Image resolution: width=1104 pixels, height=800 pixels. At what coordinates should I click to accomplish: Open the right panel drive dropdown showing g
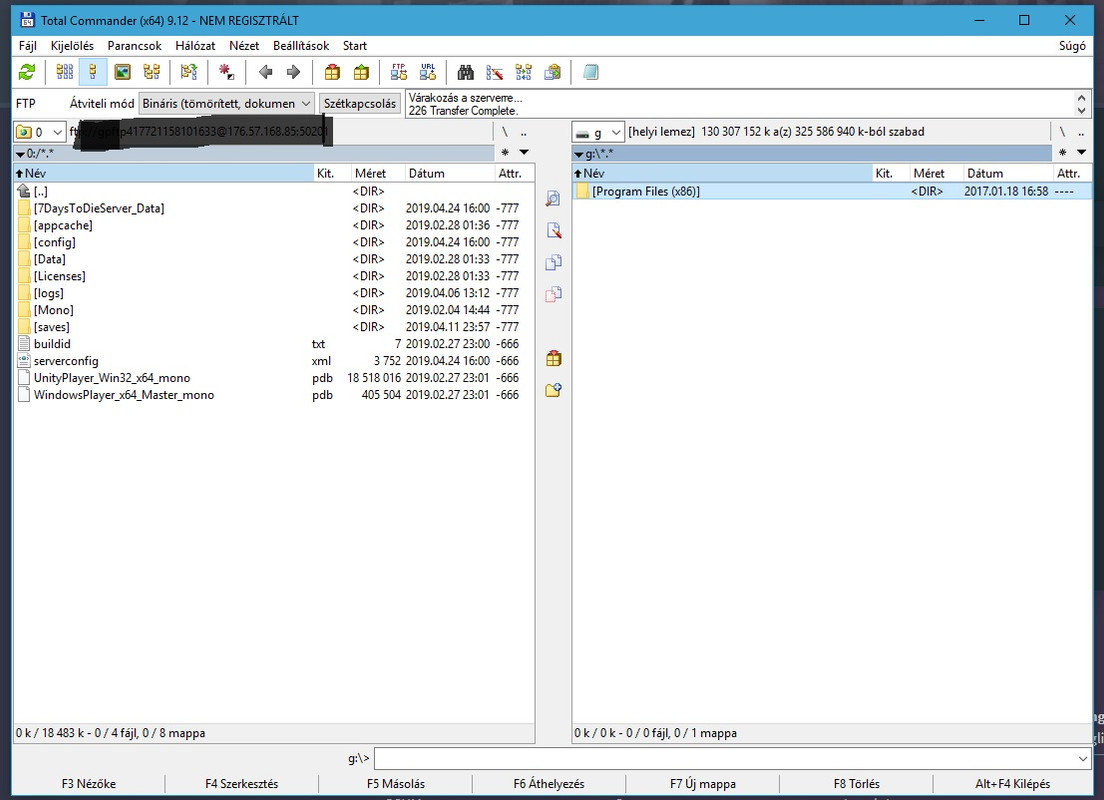pyautogui.click(x=598, y=132)
